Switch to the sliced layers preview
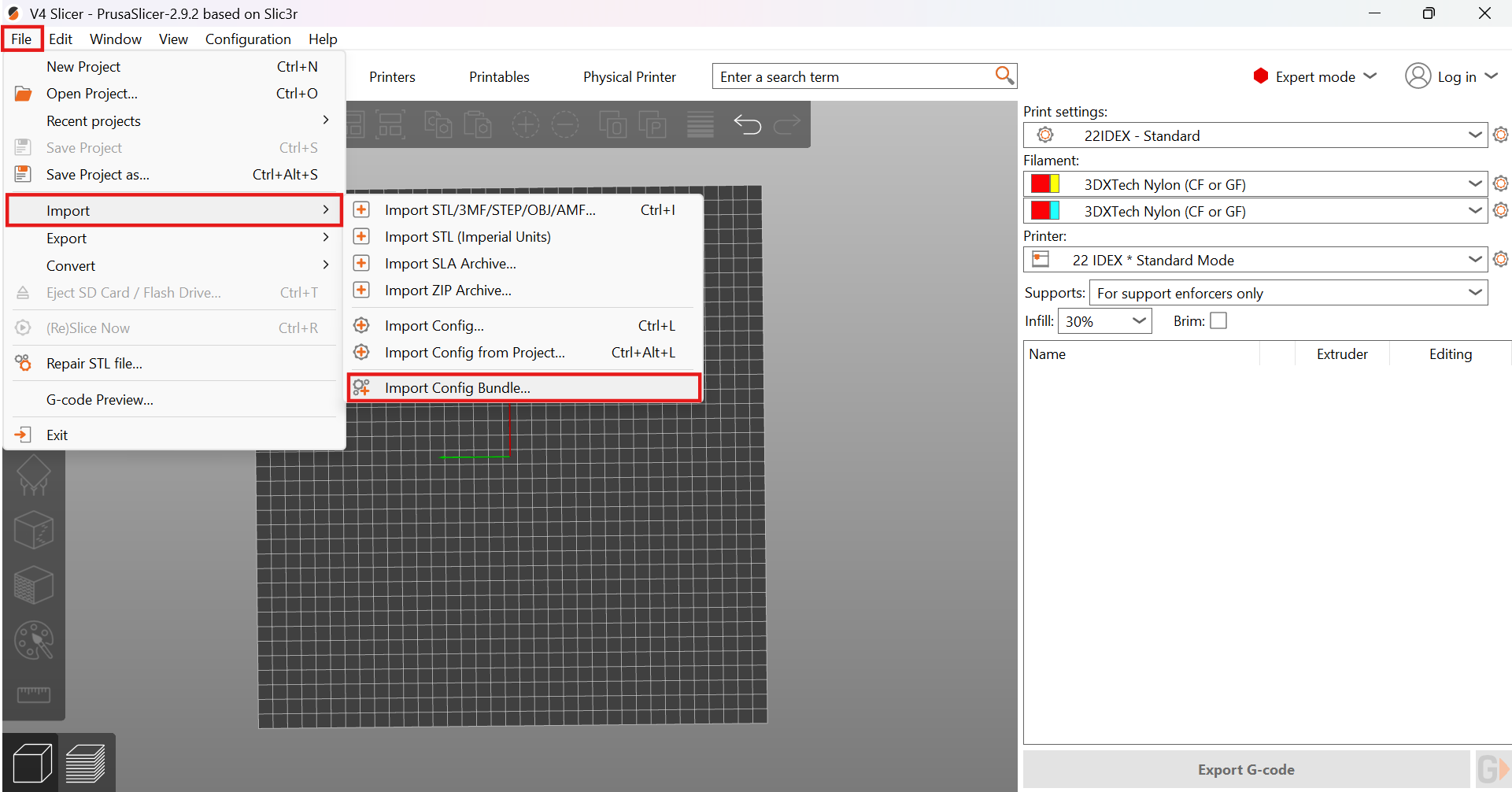 tap(86, 763)
